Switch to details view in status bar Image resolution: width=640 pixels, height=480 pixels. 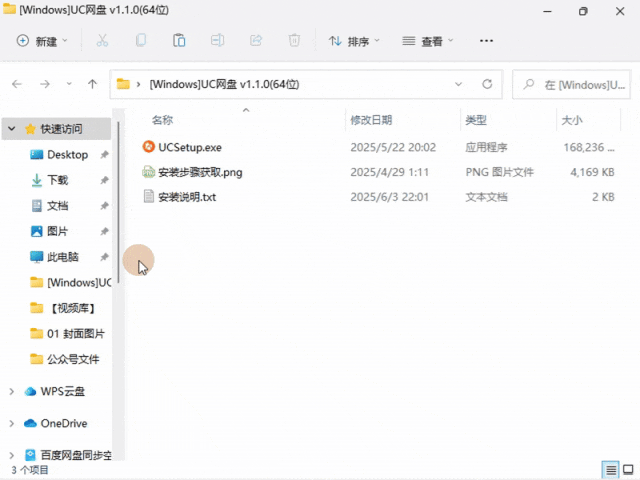click(611, 470)
